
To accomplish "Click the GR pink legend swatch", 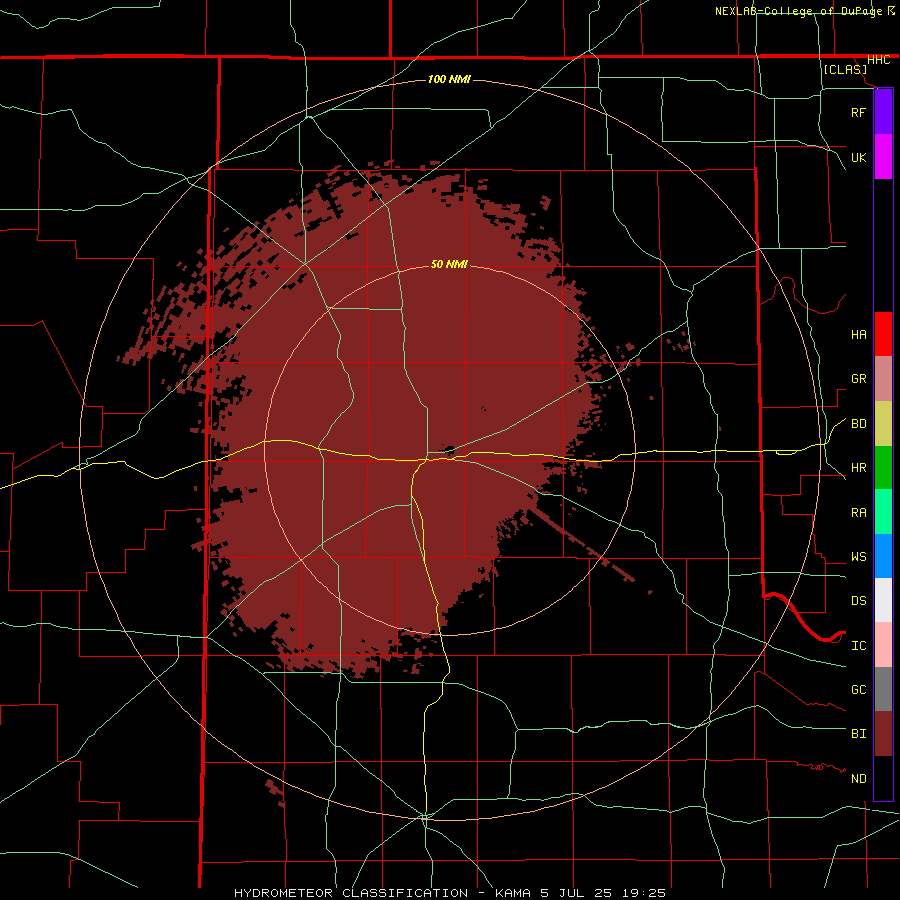I will tap(883, 379).
